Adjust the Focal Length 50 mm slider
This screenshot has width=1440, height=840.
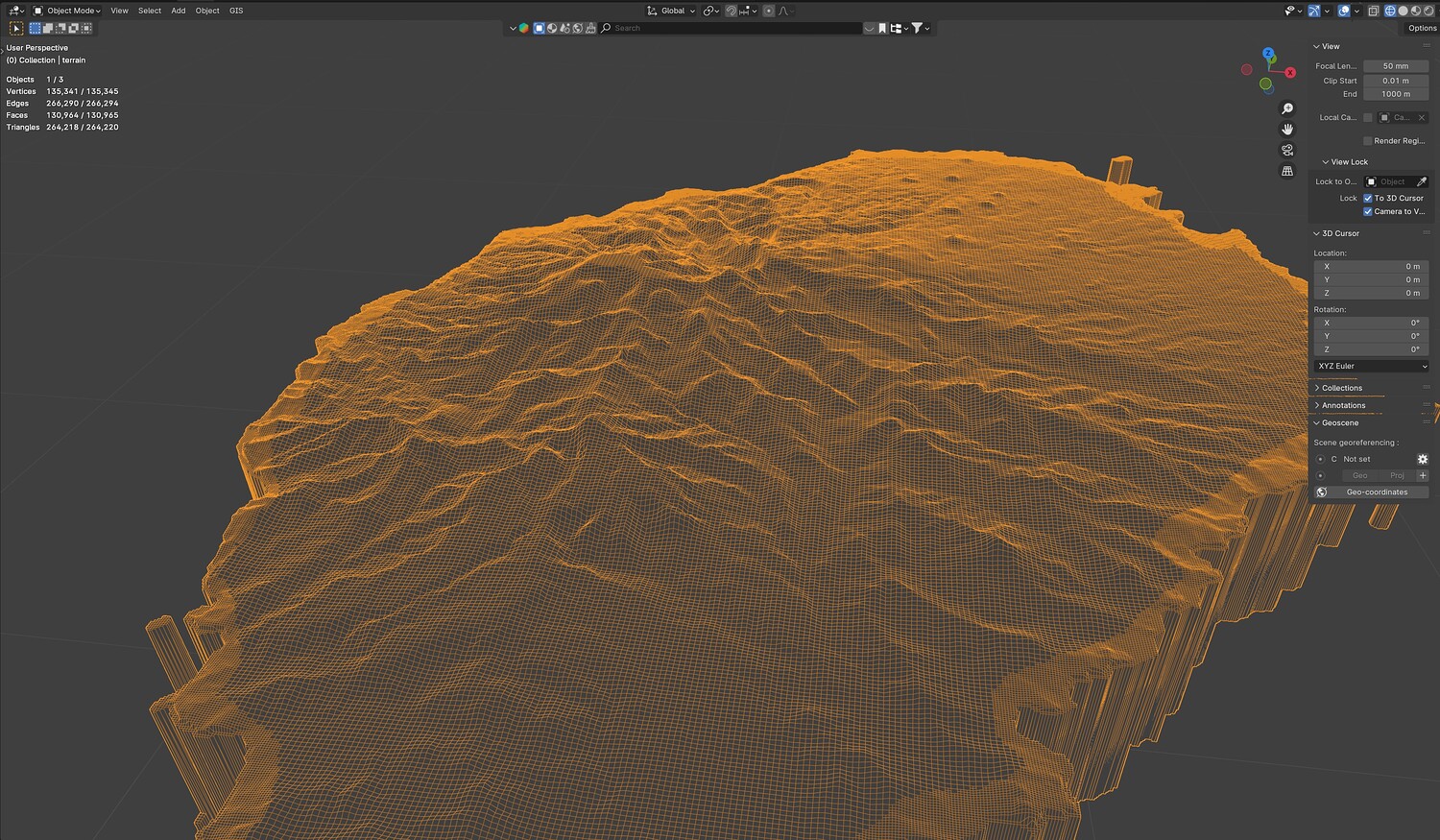coord(1396,66)
